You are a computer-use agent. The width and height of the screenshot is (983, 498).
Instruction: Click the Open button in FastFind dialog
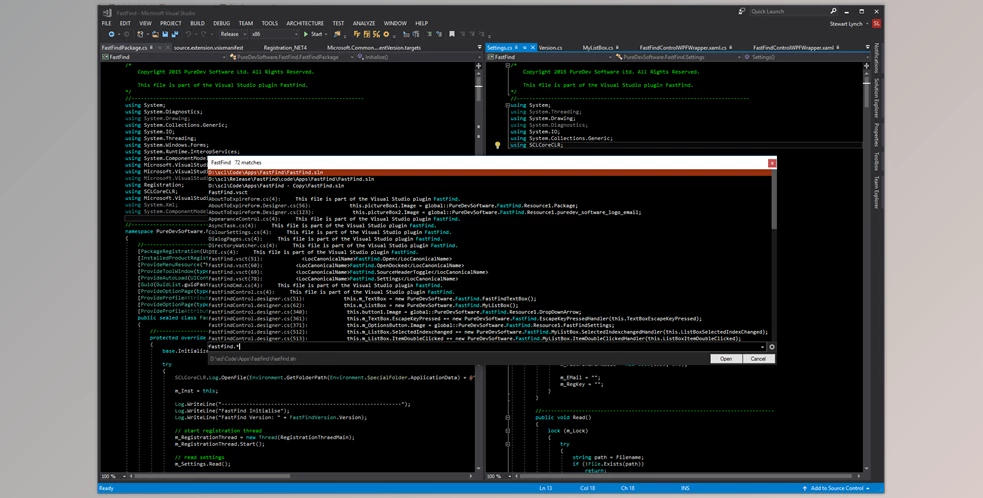coord(726,359)
